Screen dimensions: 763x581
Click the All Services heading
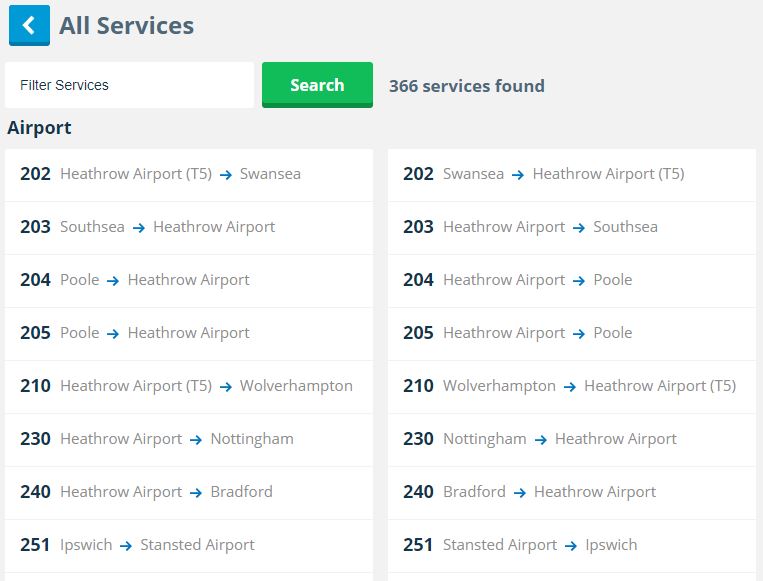point(126,26)
